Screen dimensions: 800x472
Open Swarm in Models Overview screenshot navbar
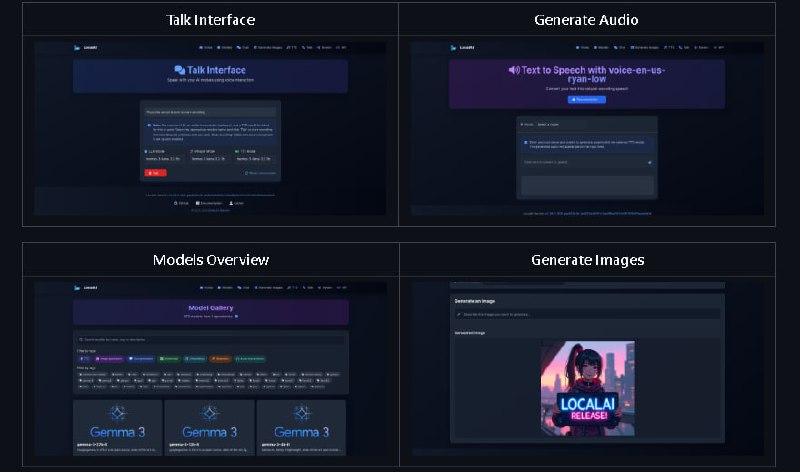tap(324, 288)
